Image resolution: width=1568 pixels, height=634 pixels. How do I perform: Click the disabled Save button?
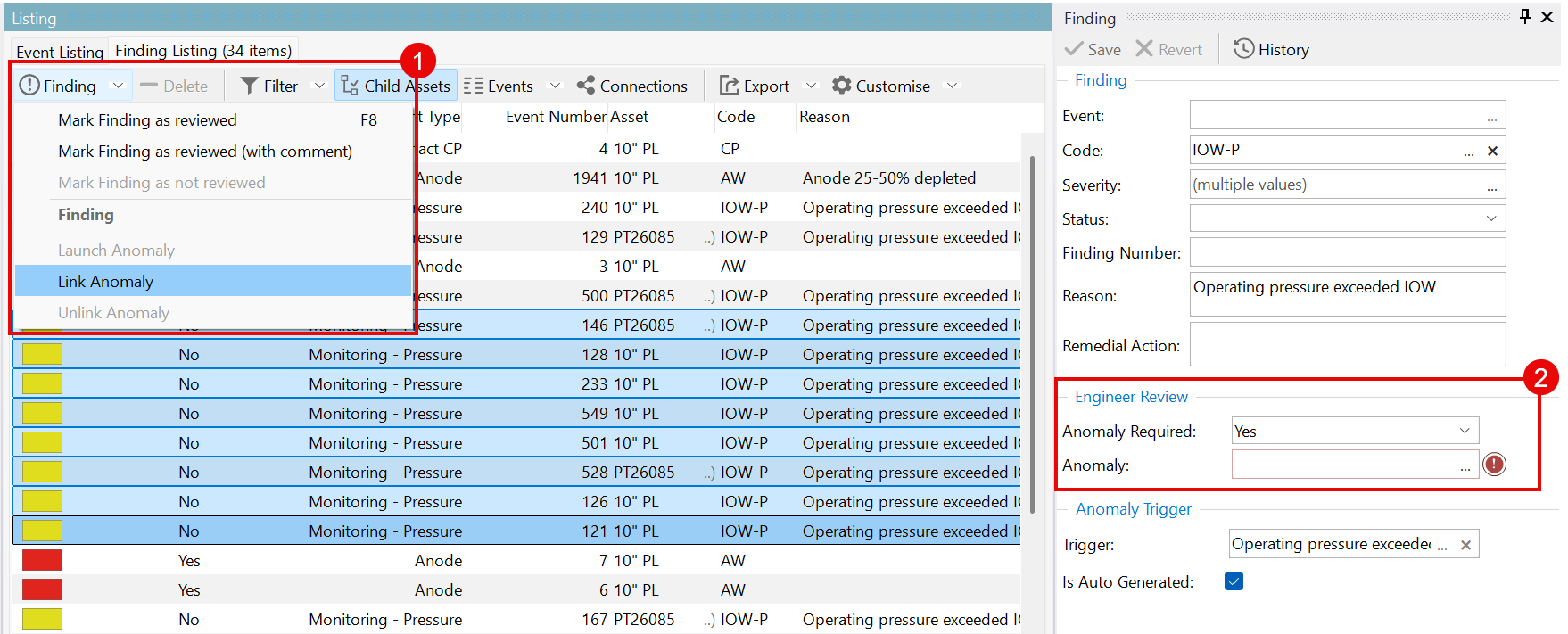coord(1093,50)
